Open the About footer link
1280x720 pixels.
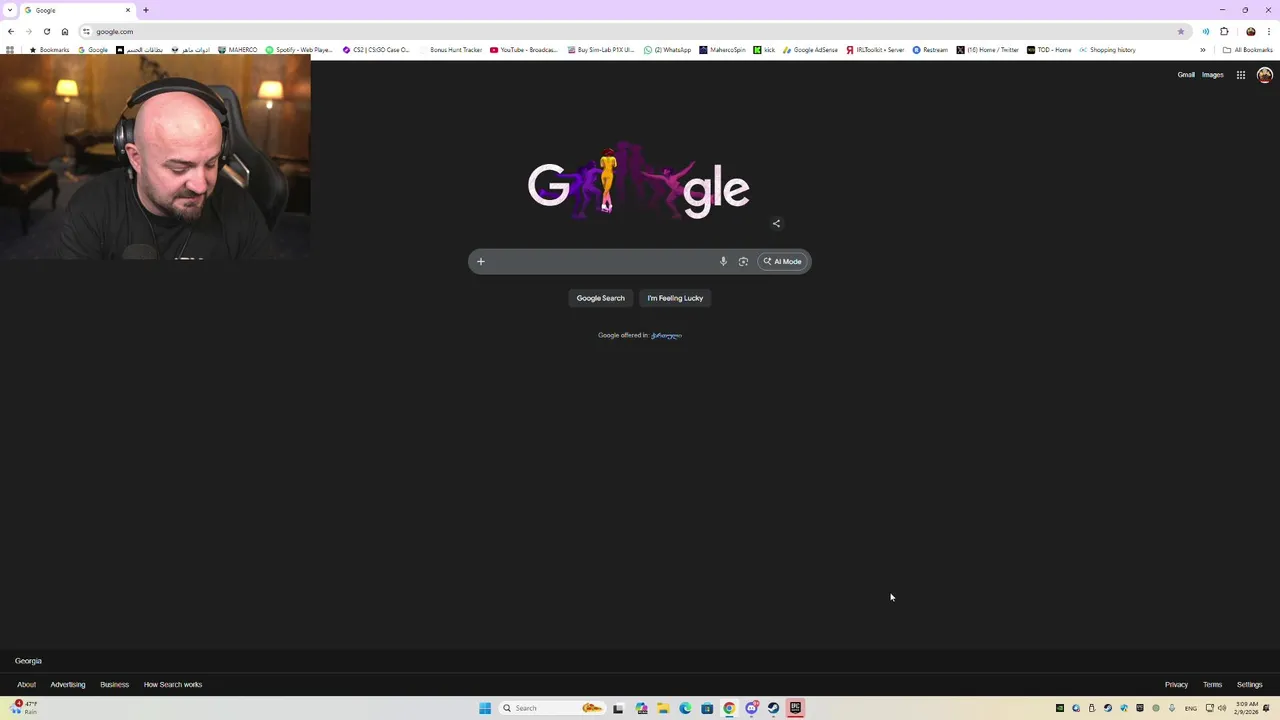pyautogui.click(x=26, y=685)
